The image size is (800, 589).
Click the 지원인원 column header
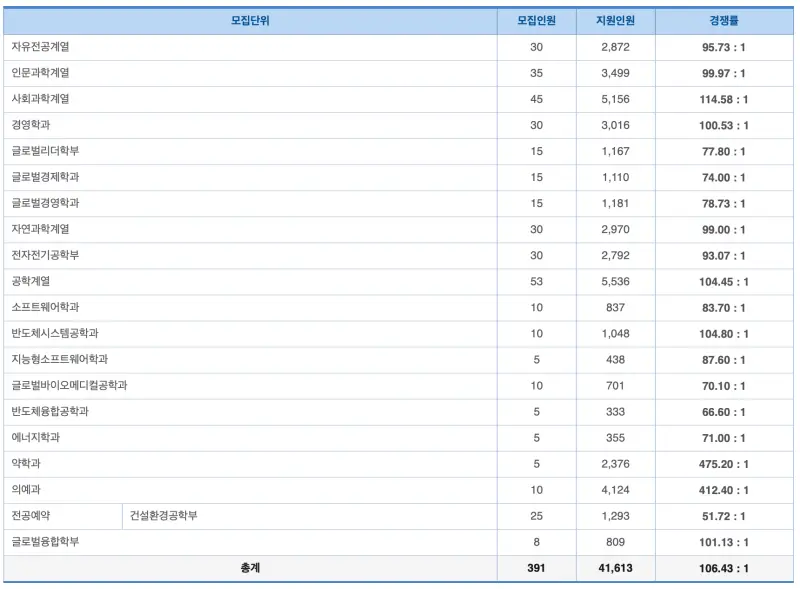coord(615,21)
